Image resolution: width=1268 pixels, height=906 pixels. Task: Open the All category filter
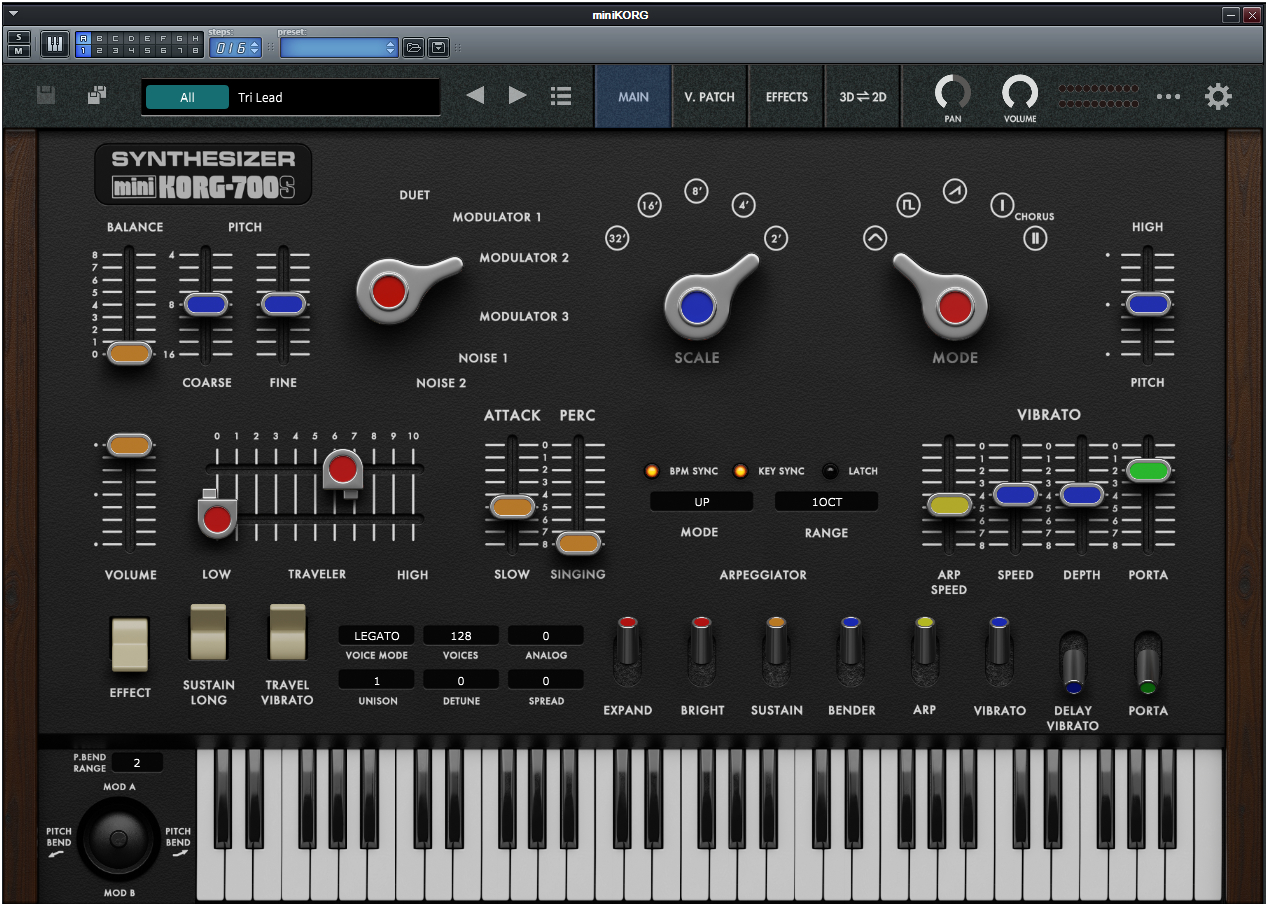pos(187,97)
